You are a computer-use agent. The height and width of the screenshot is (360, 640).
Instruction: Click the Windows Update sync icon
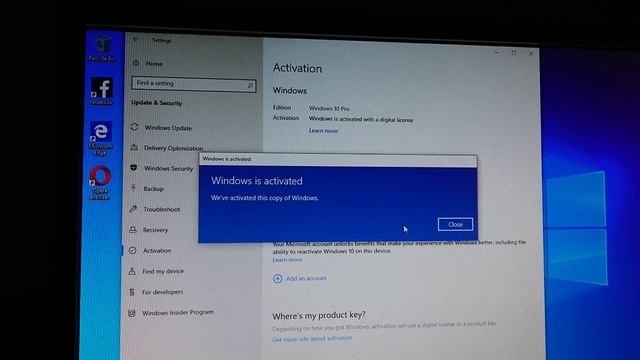click(x=134, y=127)
